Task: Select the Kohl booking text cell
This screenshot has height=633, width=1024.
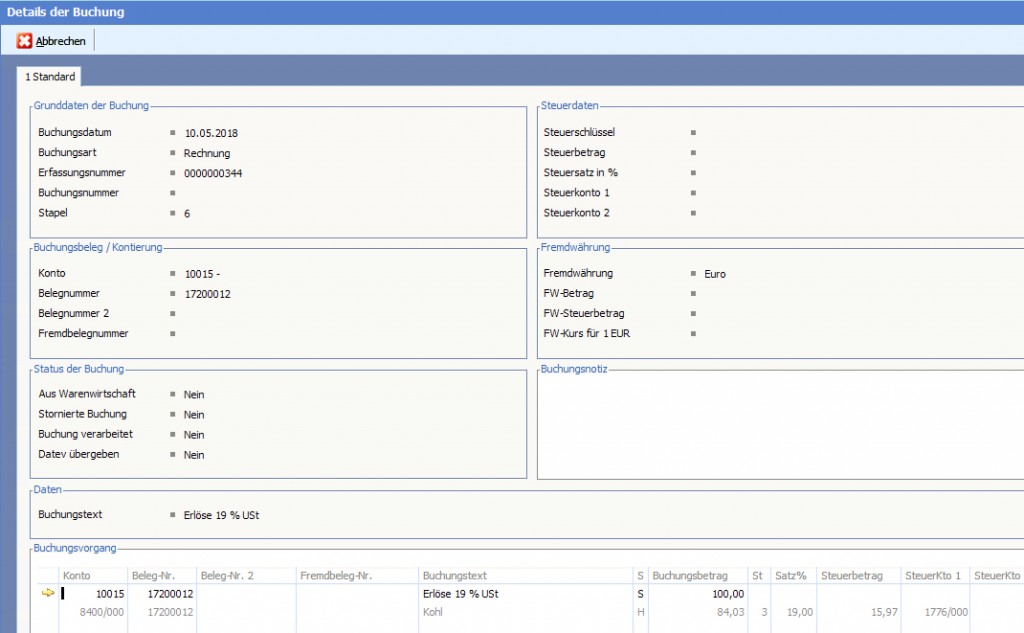Action: pyautogui.click(x=433, y=611)
